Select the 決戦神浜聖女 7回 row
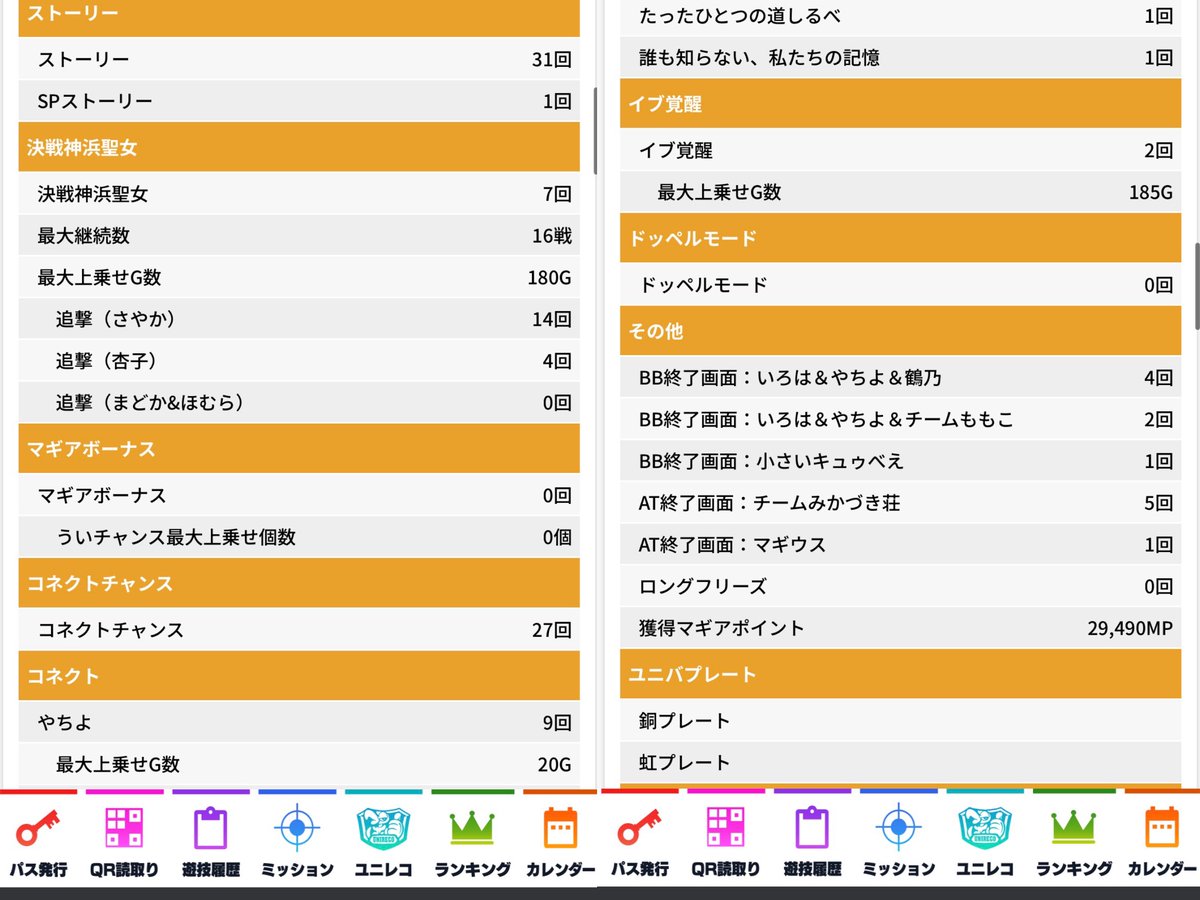 click(299, 194)
